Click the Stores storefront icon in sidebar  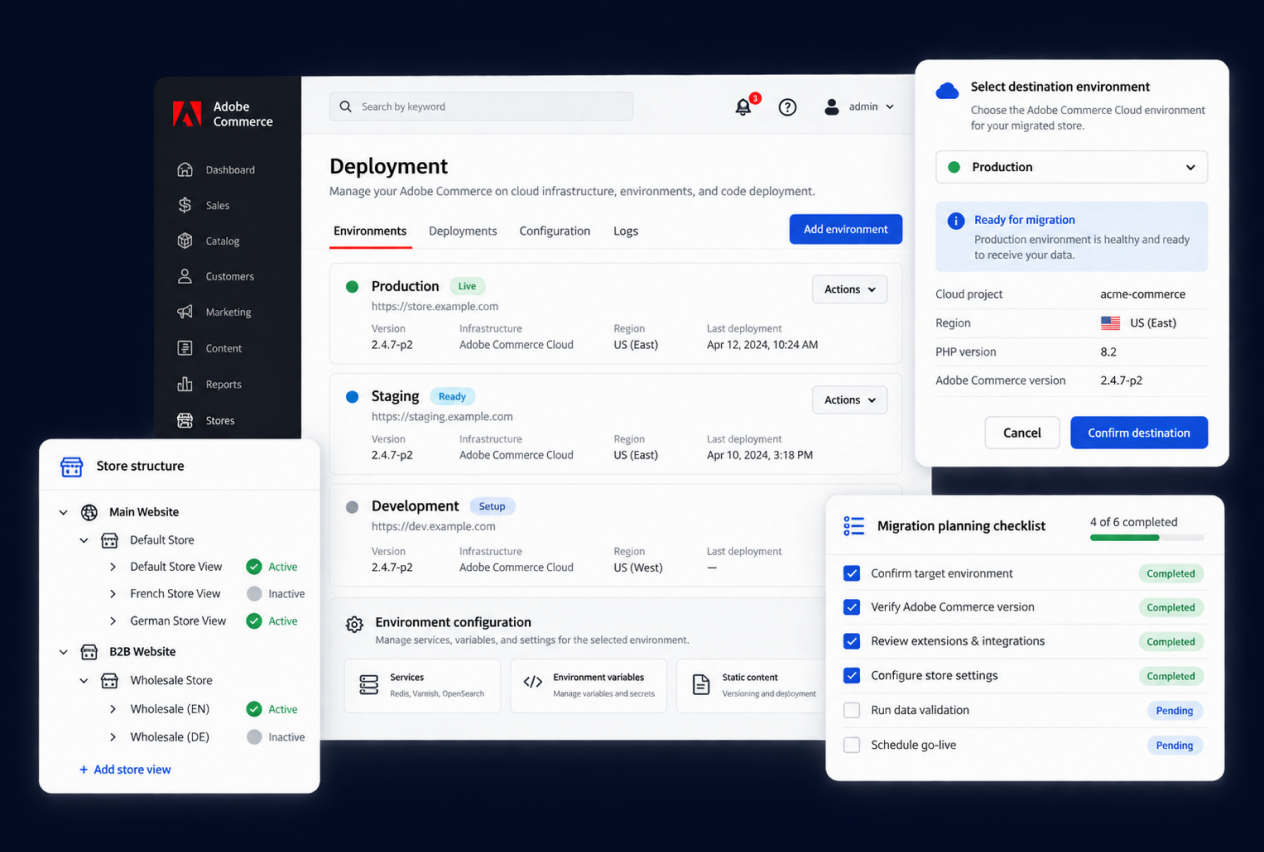[185, 421]
